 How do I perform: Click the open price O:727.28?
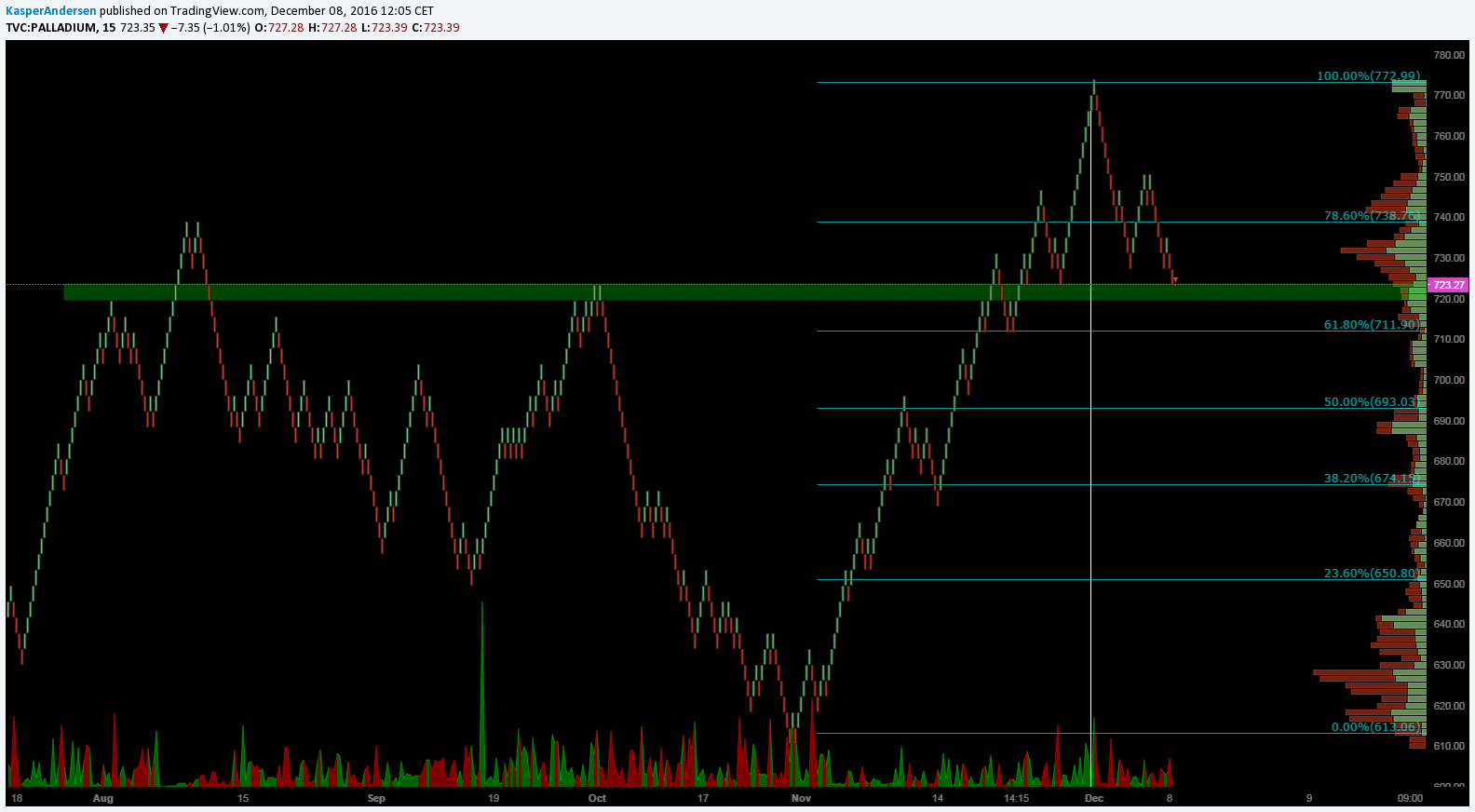pyautogui.click(x=279, y=28)
